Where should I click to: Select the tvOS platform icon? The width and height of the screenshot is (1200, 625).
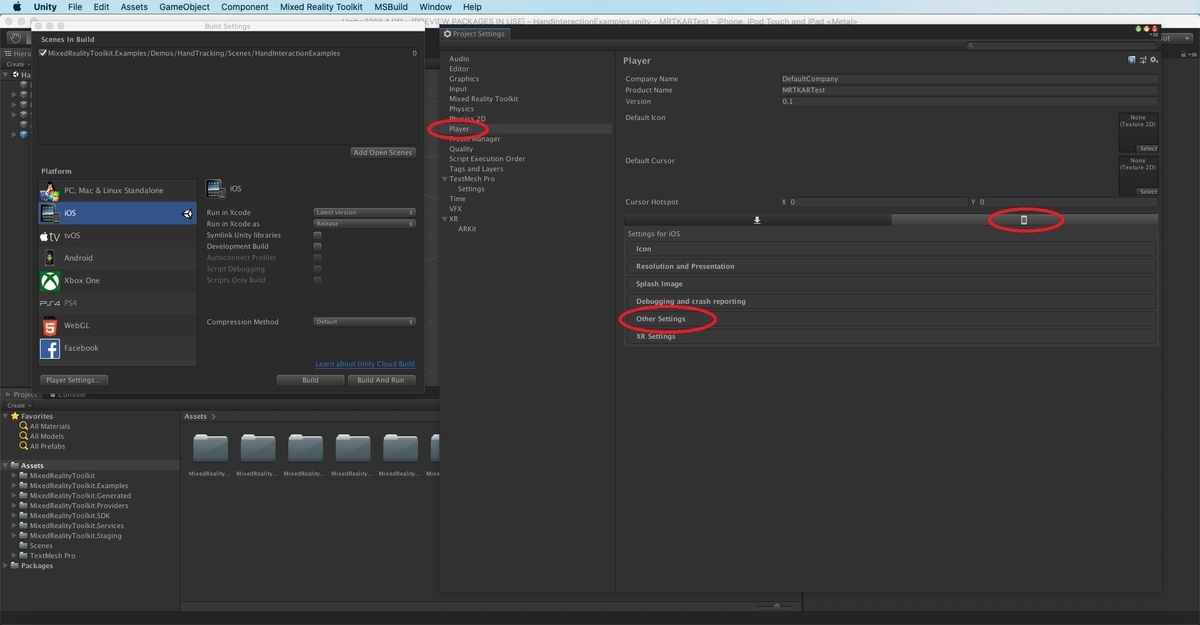coord(50,236)
